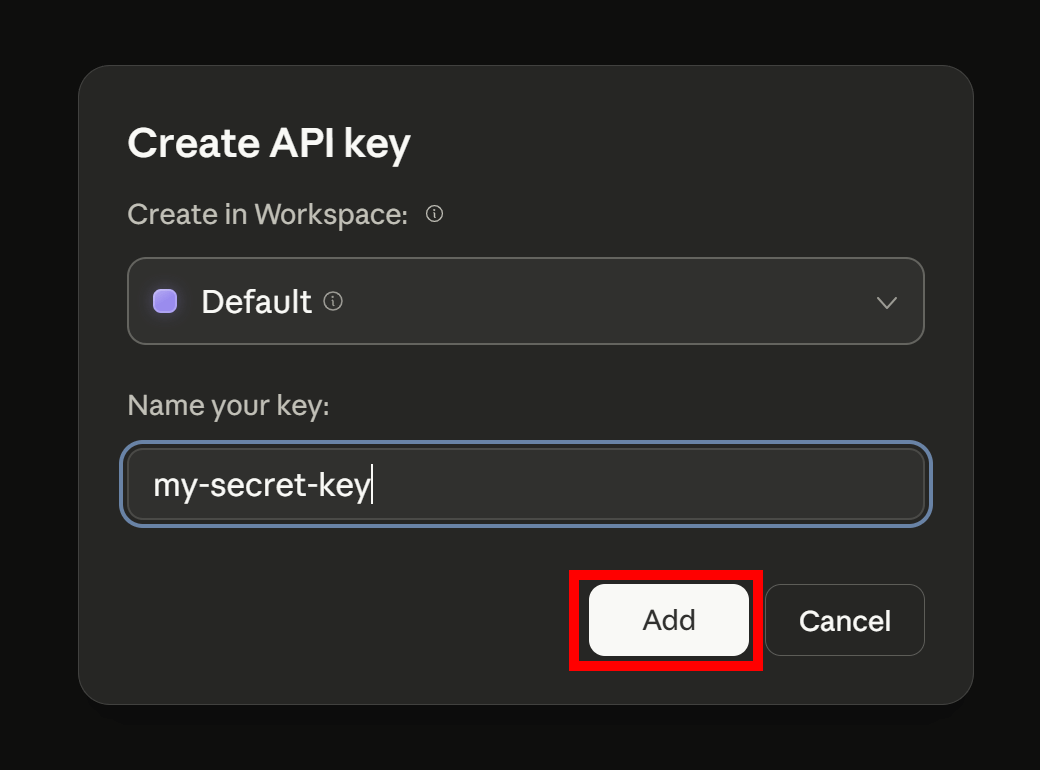The width and height of the screenshot is (1040, 770).
Task: Click the Name your key label
Action: pos(228,406)
